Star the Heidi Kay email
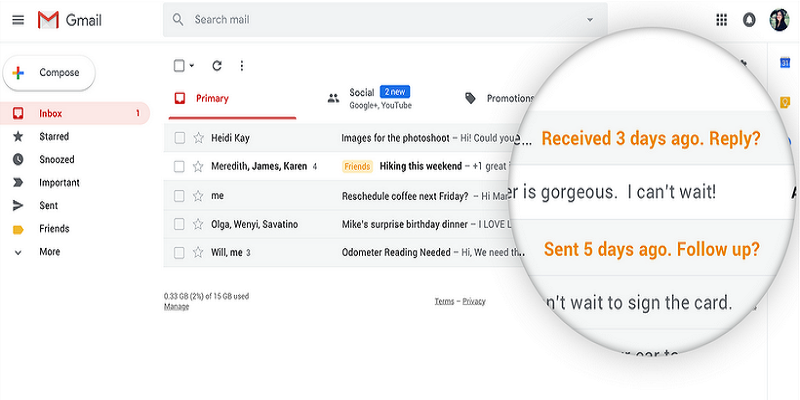800x400 pixels. 198,138
